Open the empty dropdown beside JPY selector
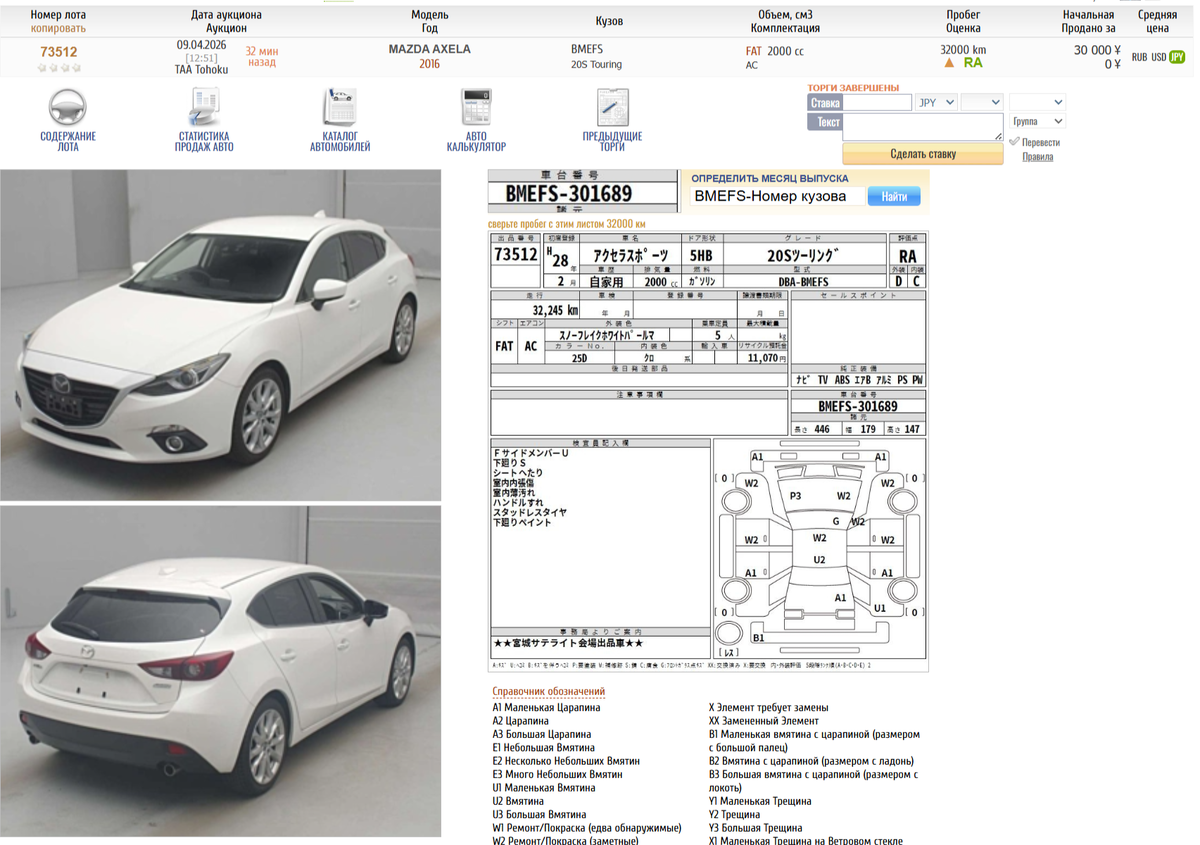Image resolution: width=1200 pixels, height=845 pixels. (x=981, y=102)
